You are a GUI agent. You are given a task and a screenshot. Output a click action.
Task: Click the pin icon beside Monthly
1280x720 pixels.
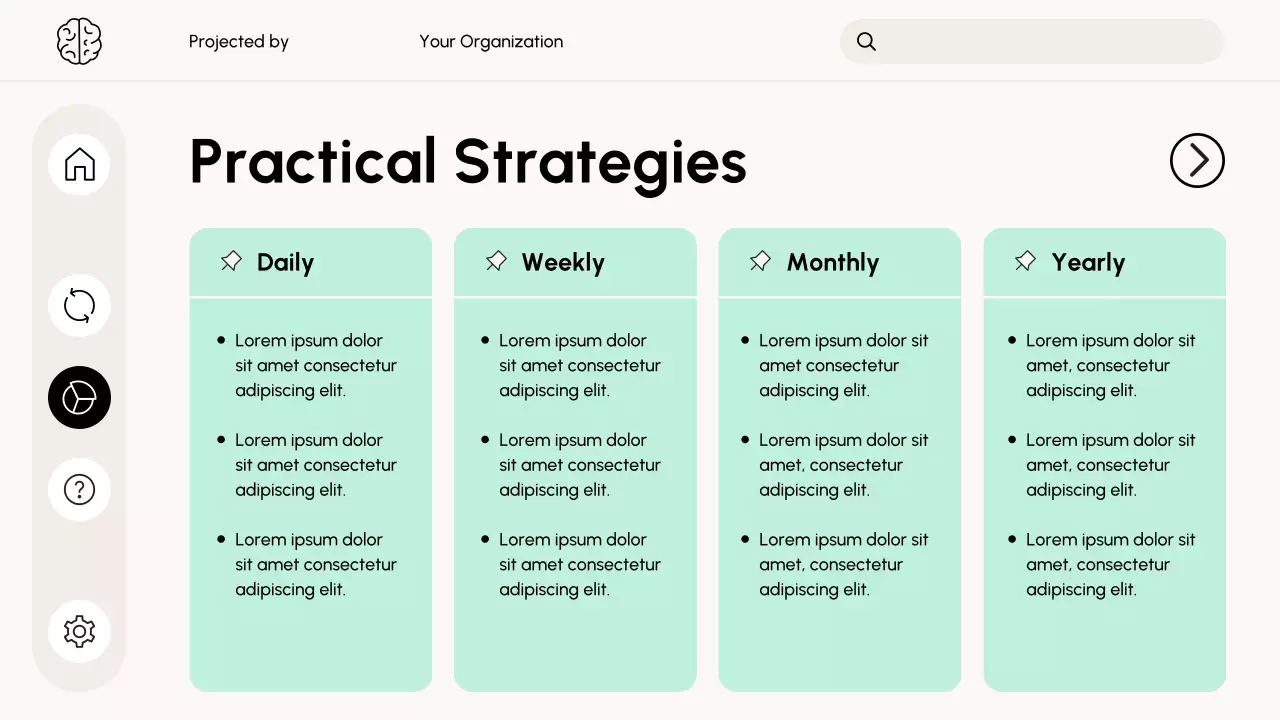(760, 262)
